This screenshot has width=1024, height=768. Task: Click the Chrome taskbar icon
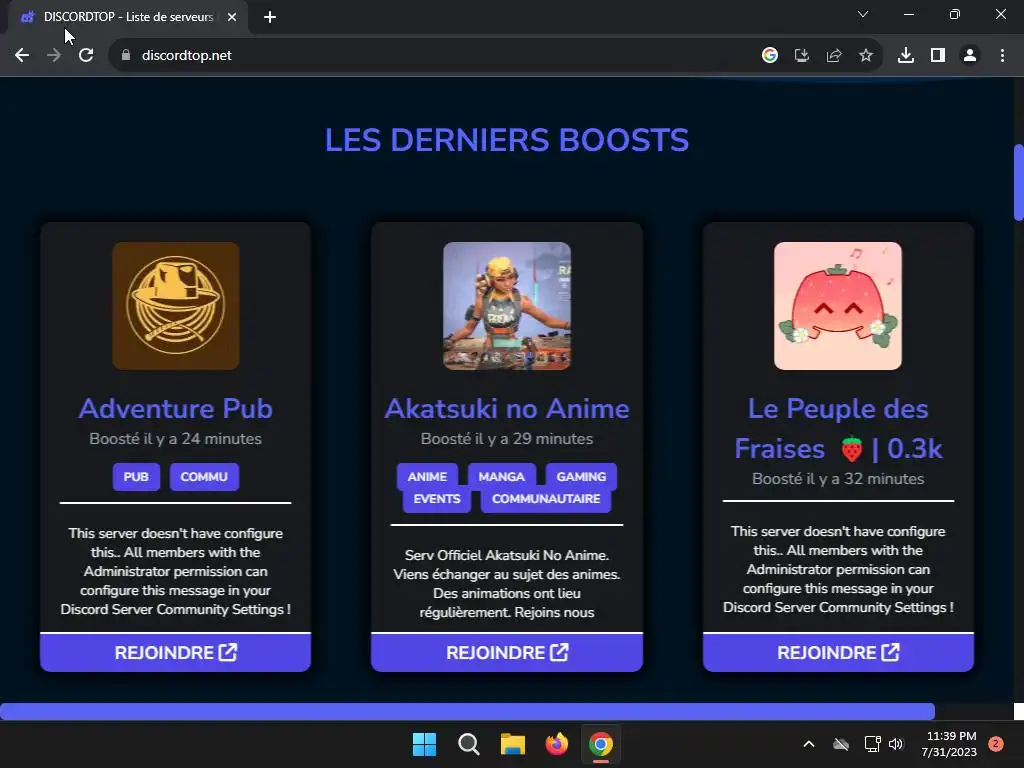click(x=601, y=744)
